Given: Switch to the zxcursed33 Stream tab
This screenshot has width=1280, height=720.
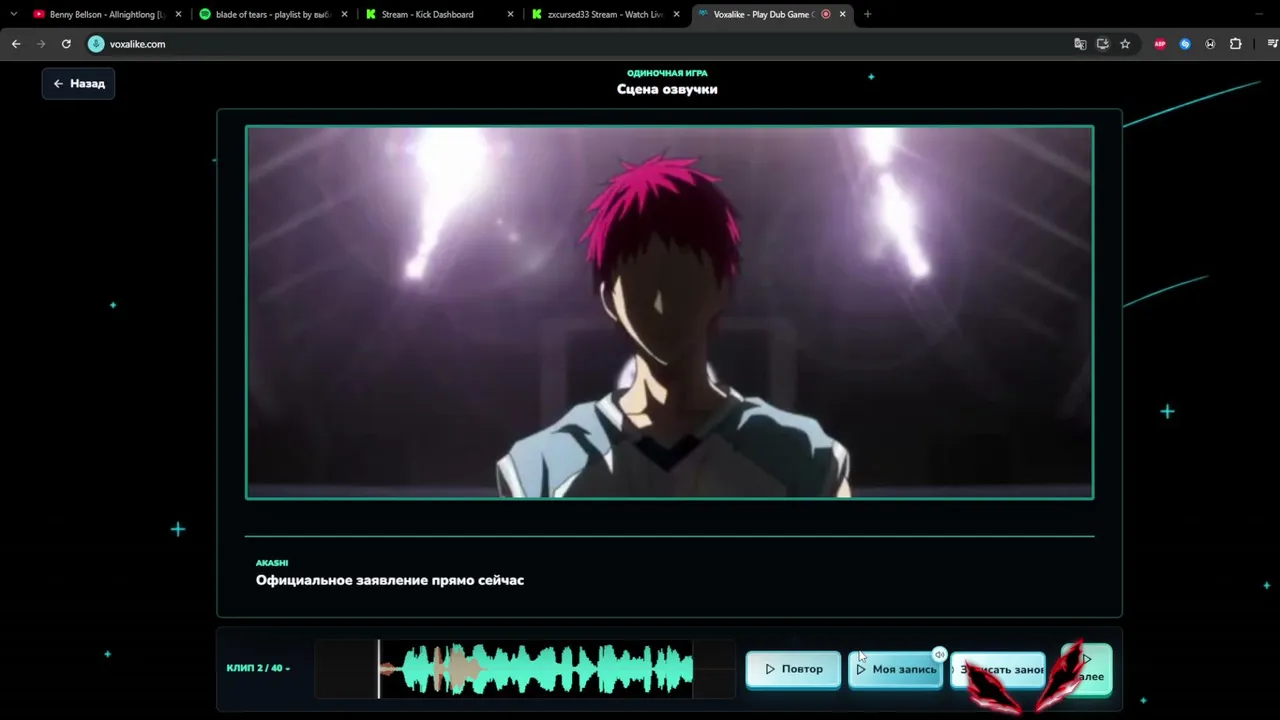Looking at the screenshot, I should coord(604,14).
